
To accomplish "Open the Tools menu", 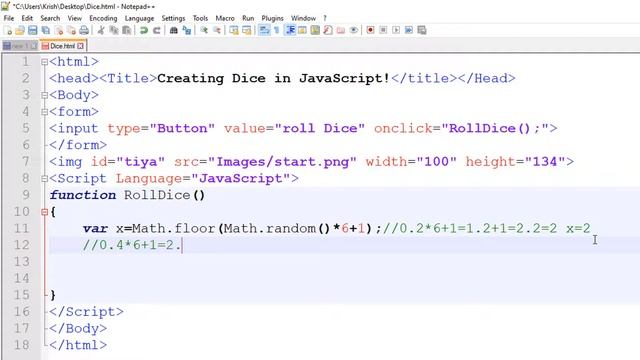I will point(200,18).
